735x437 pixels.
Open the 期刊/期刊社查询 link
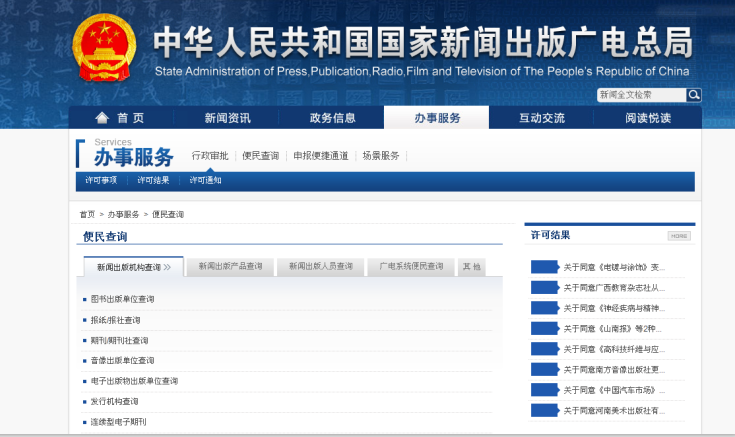(x=119, y=340)
